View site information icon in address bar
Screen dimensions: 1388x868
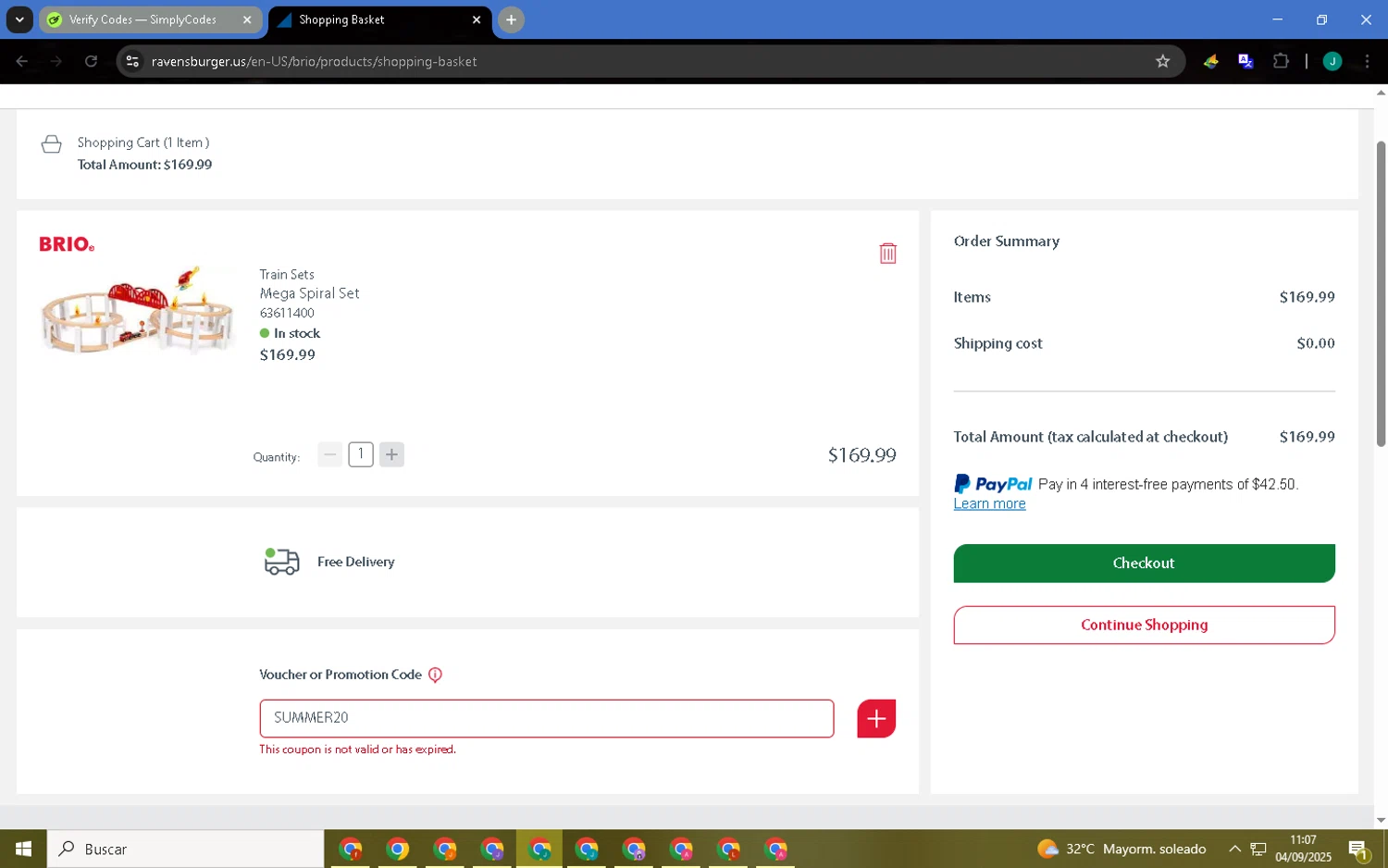tap(132, 61)
